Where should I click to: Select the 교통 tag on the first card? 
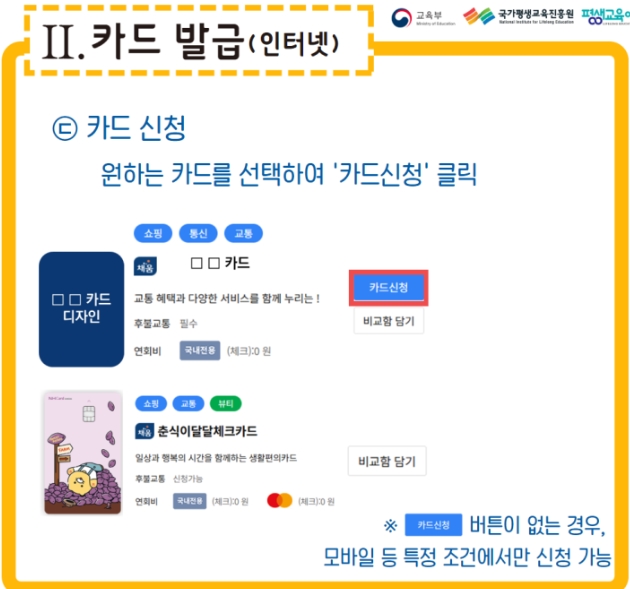pos(243,233)
